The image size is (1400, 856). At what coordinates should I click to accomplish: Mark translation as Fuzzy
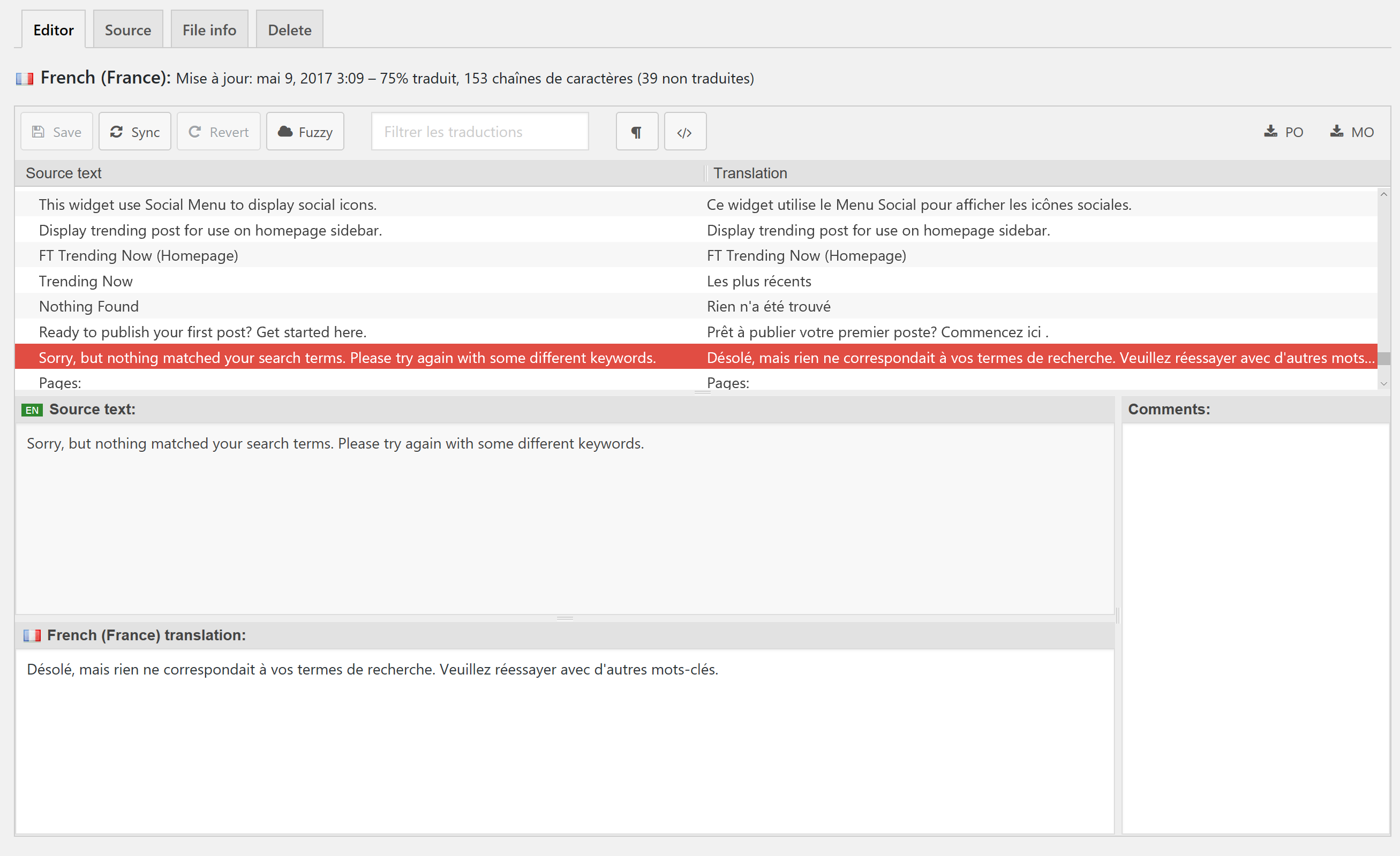305,132
